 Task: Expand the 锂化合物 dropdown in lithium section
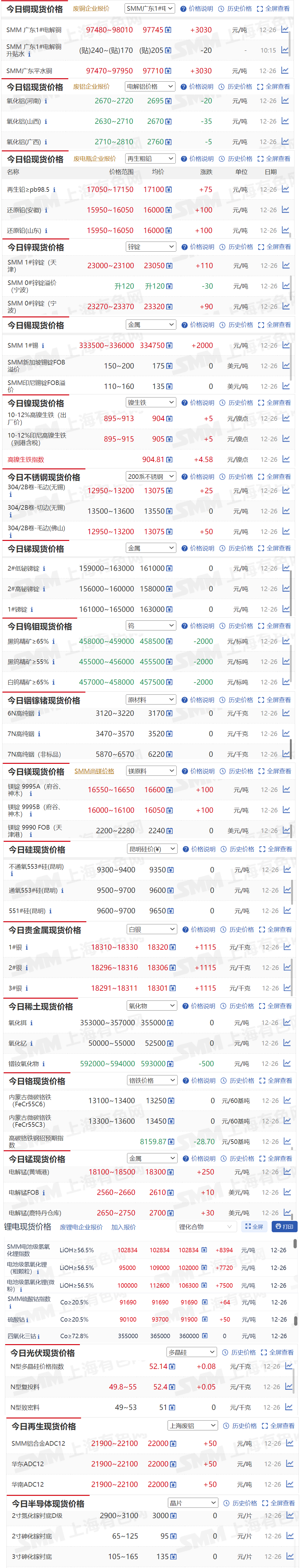205,1226
